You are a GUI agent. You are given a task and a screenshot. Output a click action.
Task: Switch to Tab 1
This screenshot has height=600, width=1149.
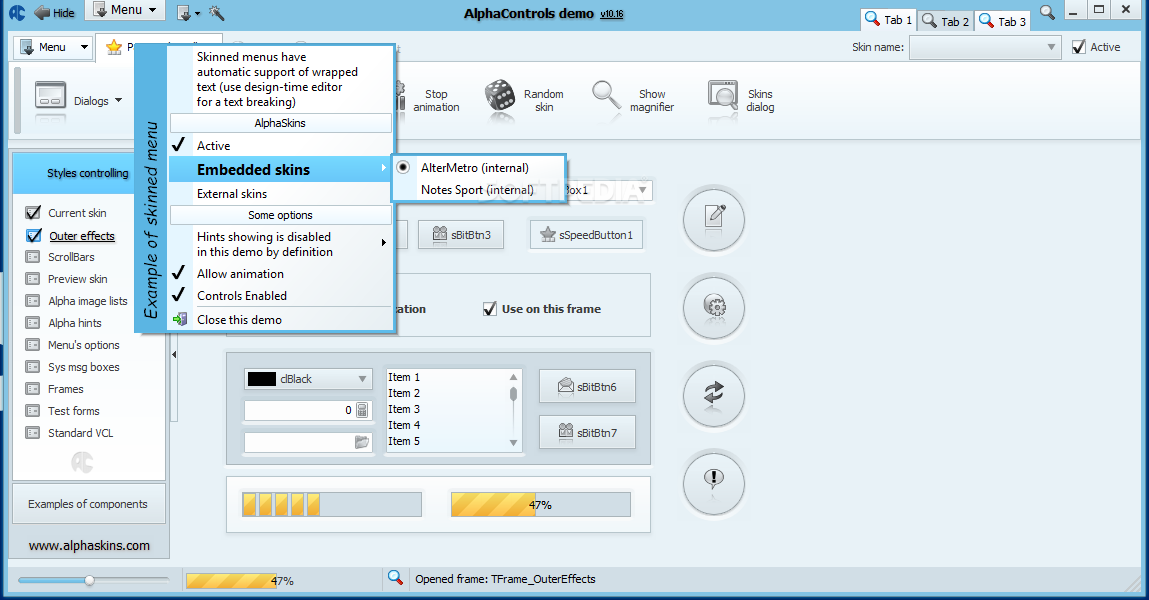(888, 20)
